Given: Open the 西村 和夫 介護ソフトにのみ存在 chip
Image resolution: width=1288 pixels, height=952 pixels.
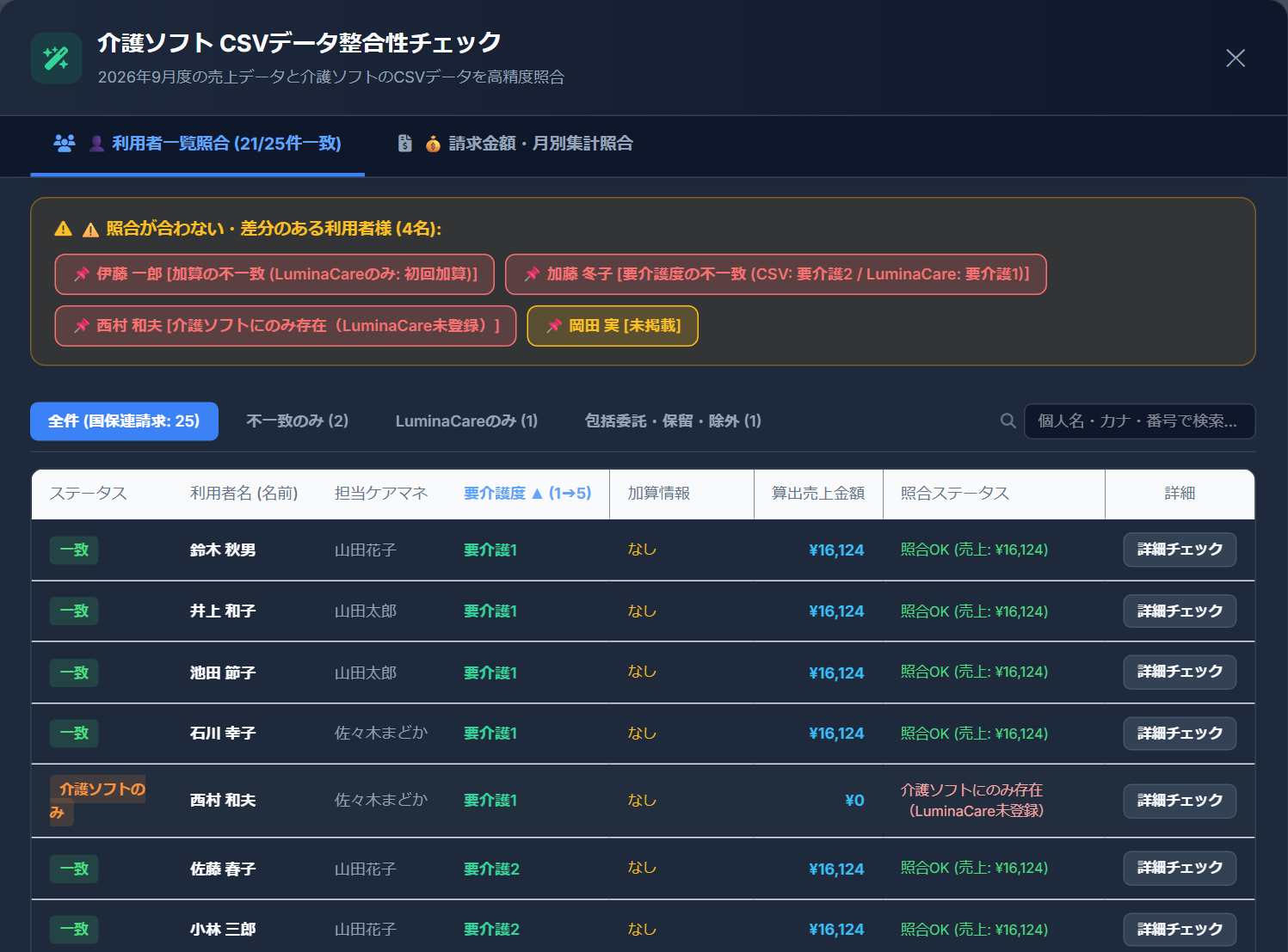Looking at the screenshot, I should (286, 326).
